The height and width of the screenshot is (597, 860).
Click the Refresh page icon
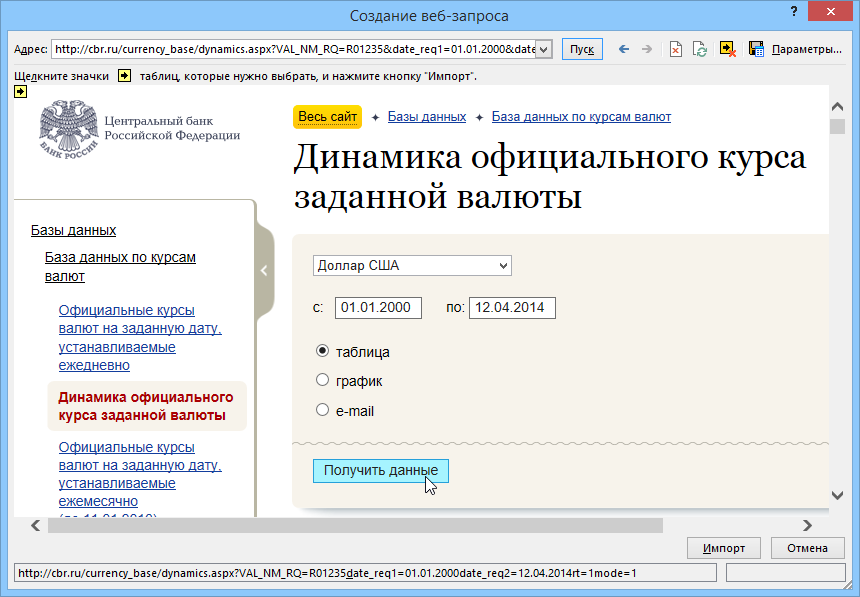701,49
